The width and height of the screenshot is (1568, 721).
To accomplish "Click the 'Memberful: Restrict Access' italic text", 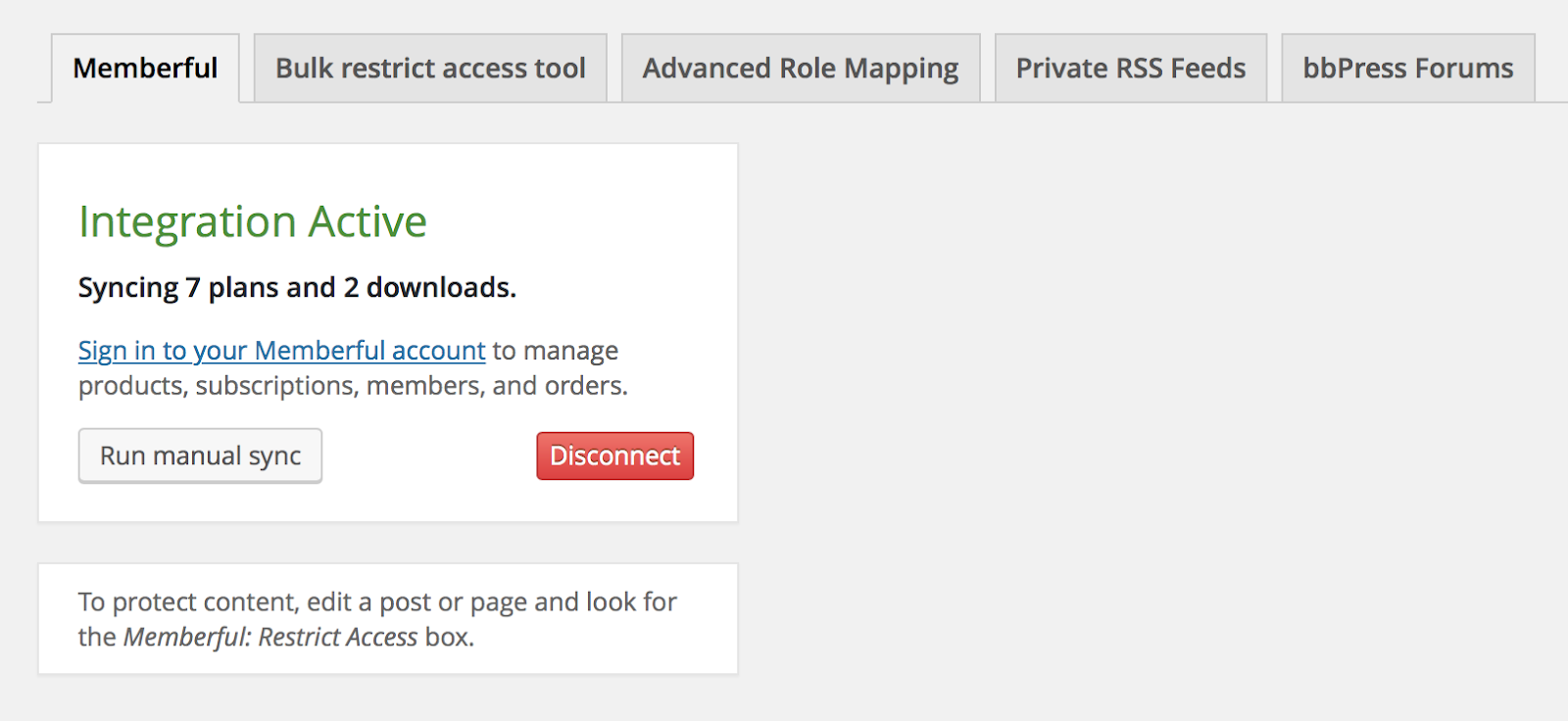I will click(x=270, y=638).
